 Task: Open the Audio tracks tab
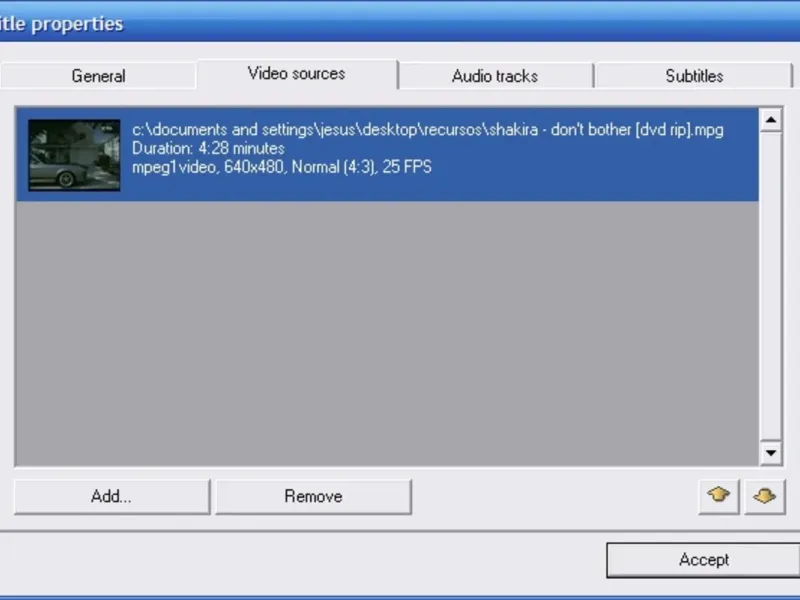[495, 76]
